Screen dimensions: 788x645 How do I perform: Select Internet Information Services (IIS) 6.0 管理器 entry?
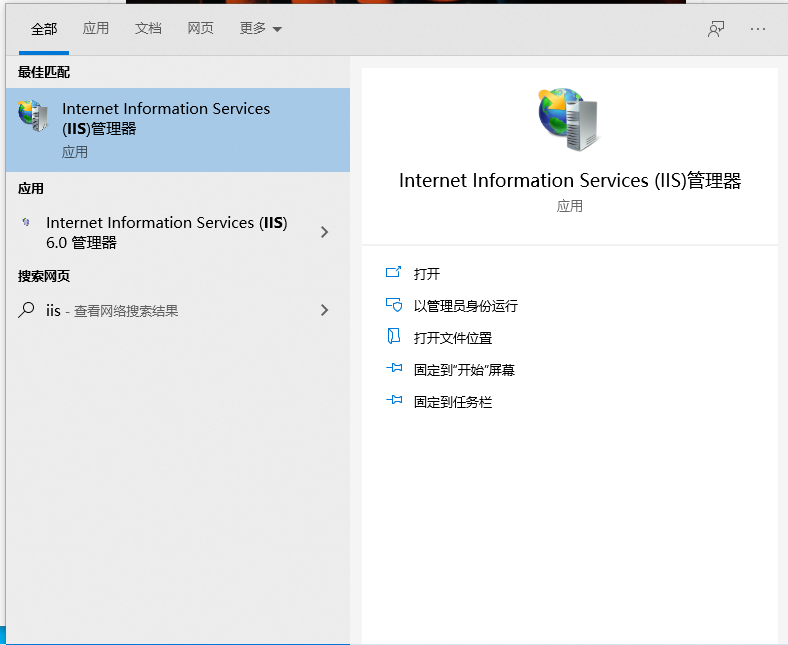pos(178,232)
